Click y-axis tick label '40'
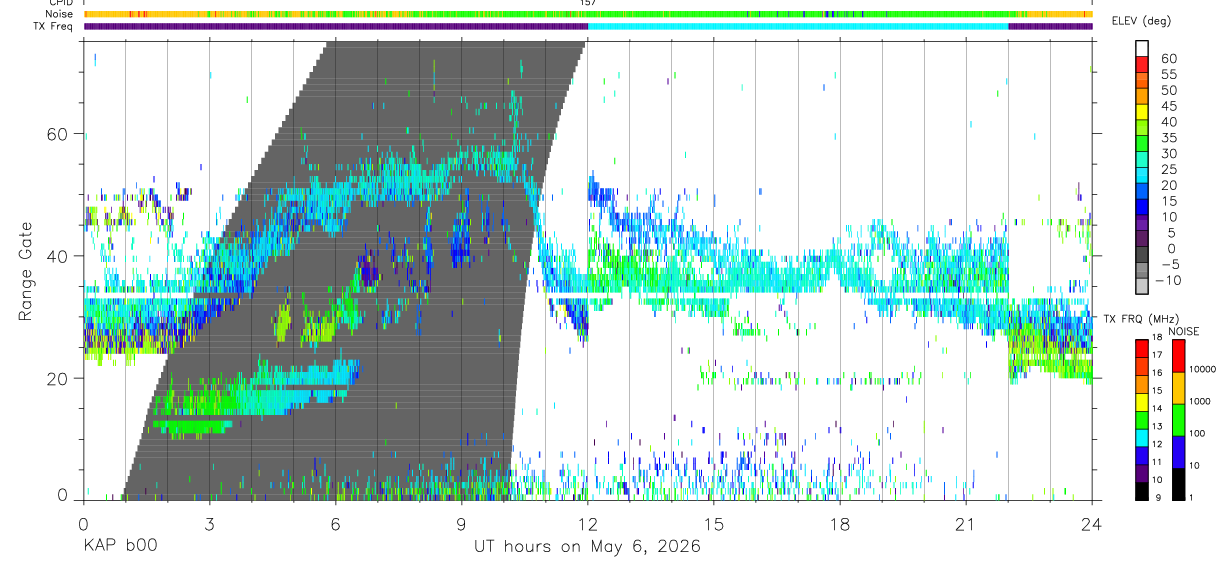Screen dimensions: 1228x567 click(x=59, y=256)
